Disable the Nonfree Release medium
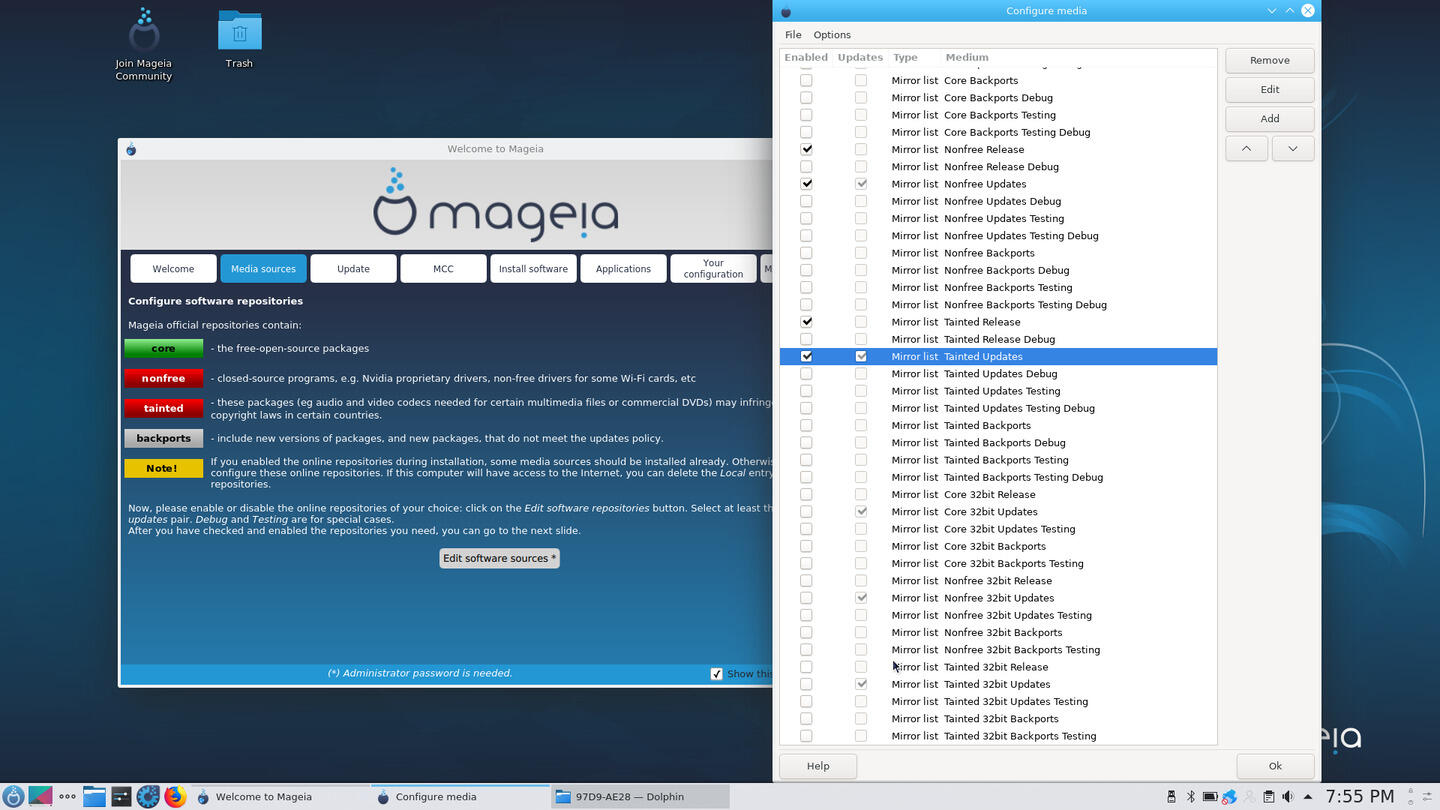This screenshot has height=810, width=1440. click(806, 149)
